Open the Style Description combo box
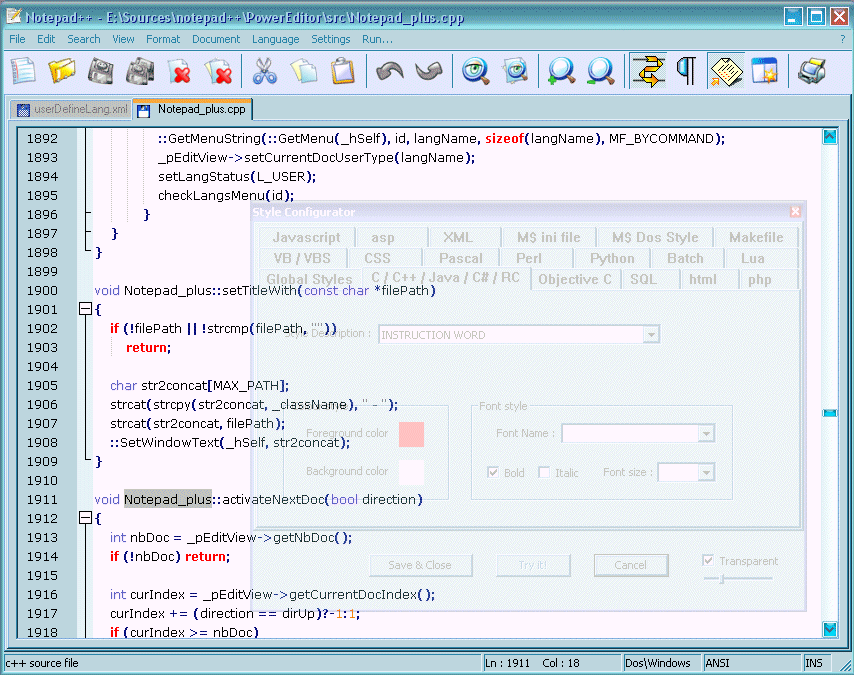The height and width of the screenshot is (675, 854). (651, 334)
